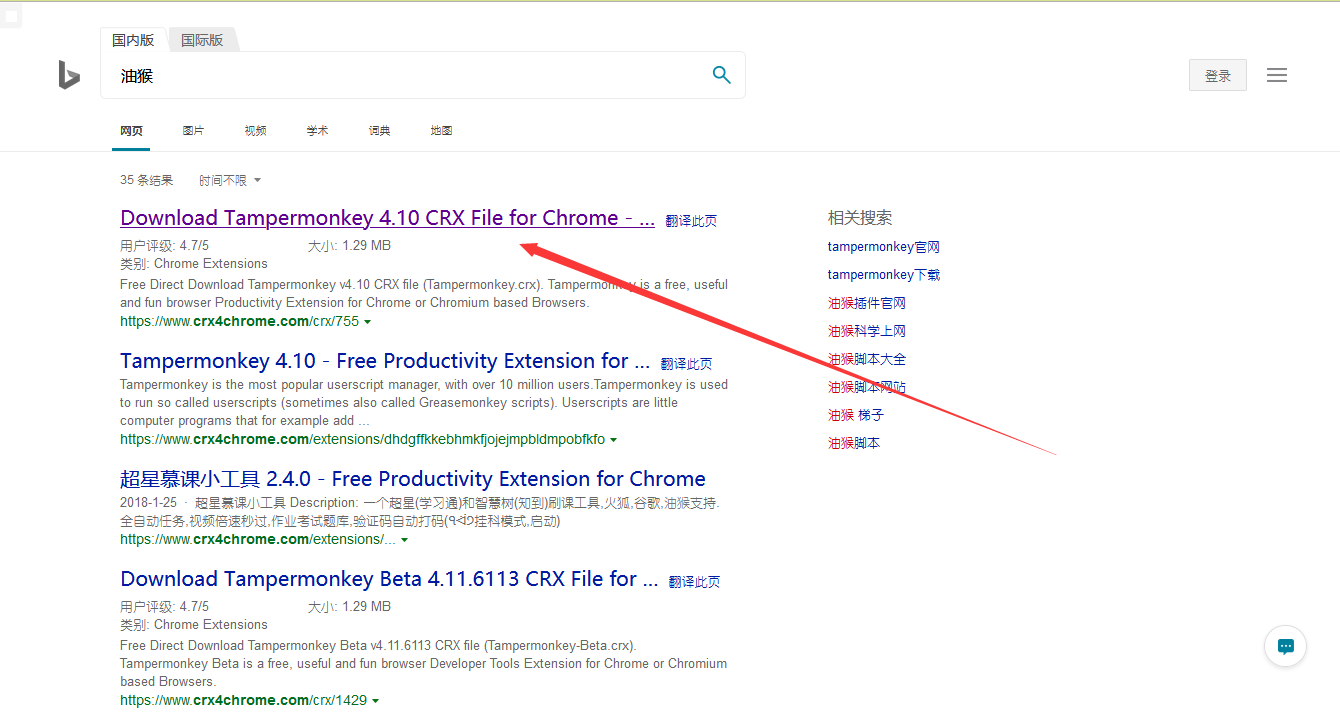Expand the 时间不限 filter dropdown

click(230, 180)
